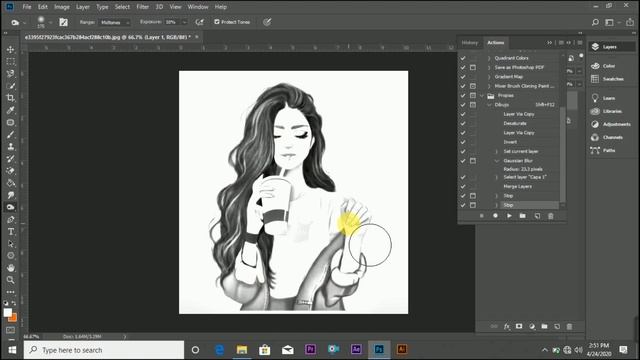Open the Adjustments panel button
The width and height of the screenshot is (640, 360).
click(x=611, y=124)
